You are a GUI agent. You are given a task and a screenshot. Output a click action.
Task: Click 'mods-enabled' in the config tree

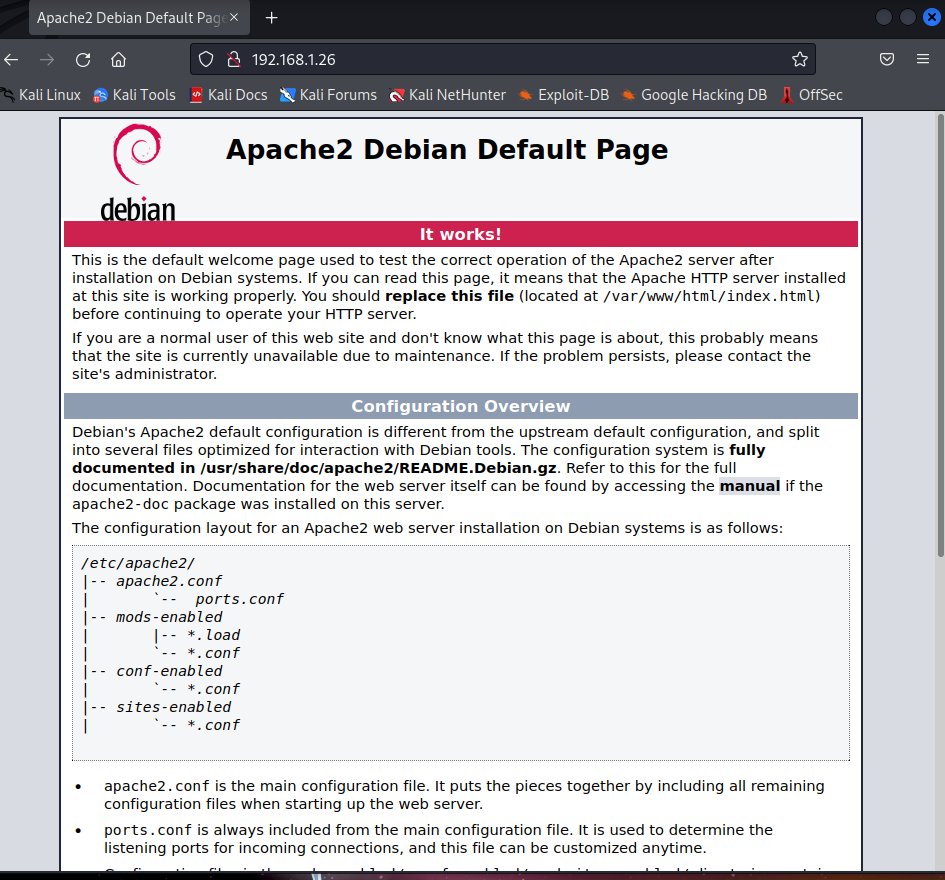(x=169, y=617)
